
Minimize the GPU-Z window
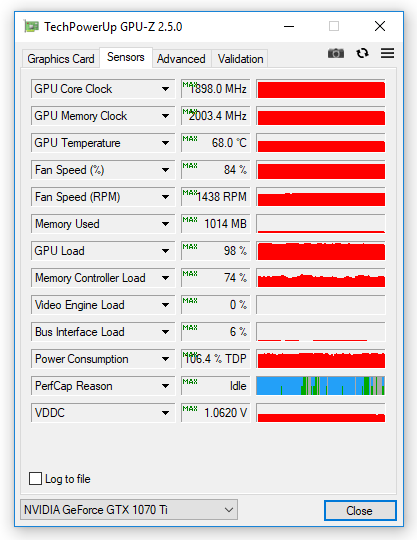coord(289,26)
